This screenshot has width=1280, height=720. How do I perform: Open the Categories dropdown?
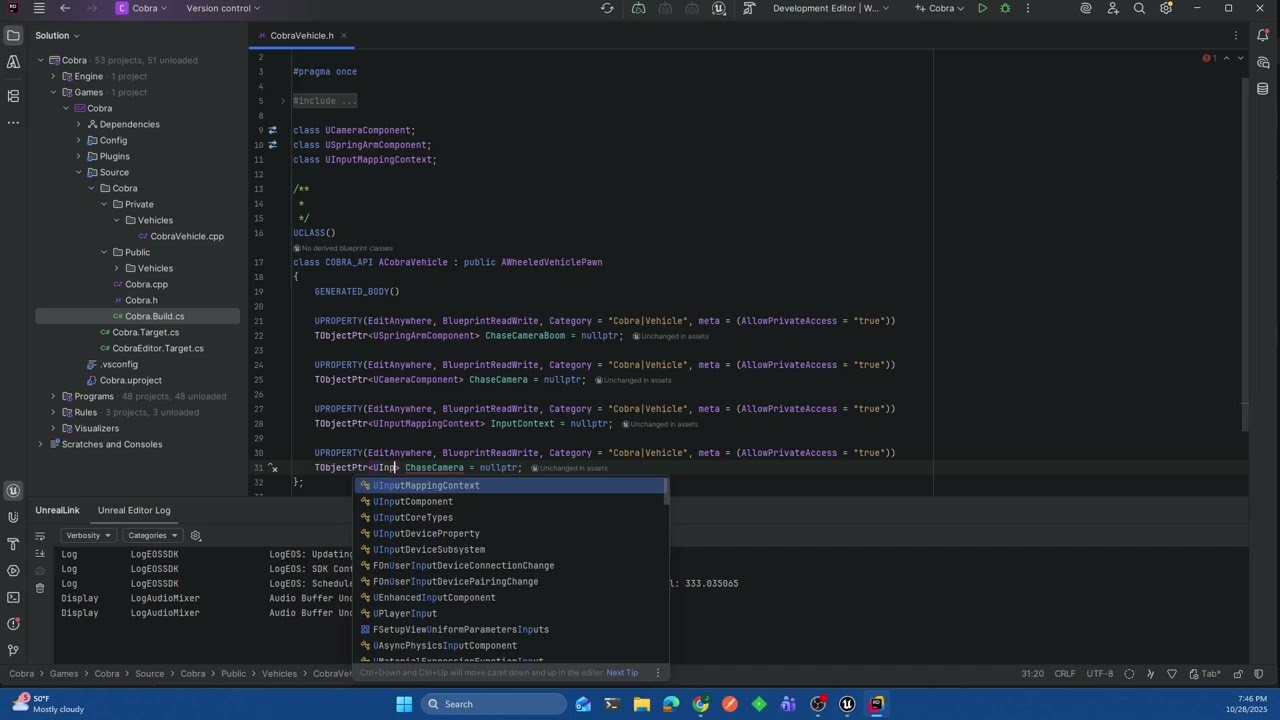point(153,535)
